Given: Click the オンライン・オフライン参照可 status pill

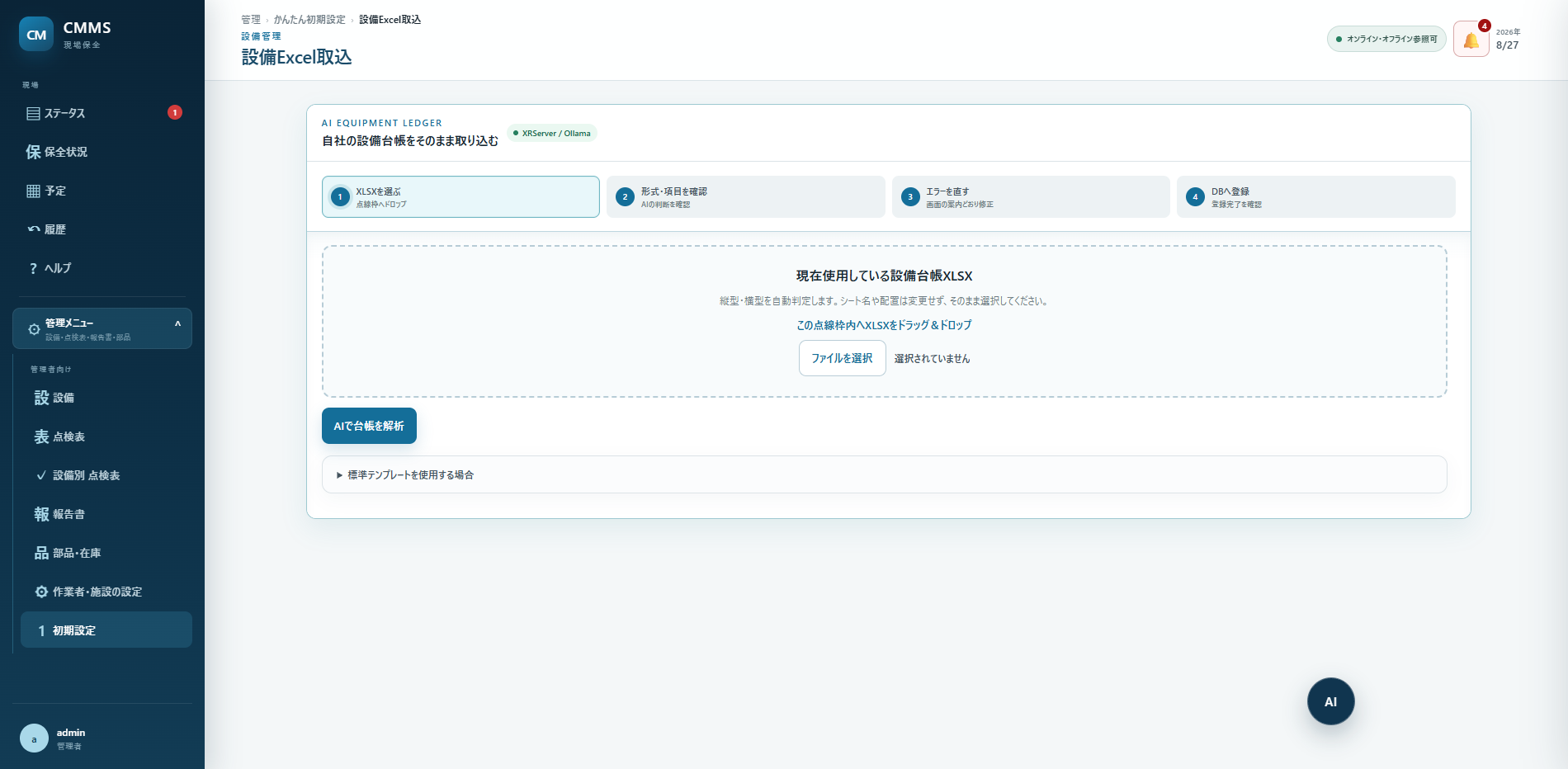Looking at the screenshot, I should [1386, 39].
